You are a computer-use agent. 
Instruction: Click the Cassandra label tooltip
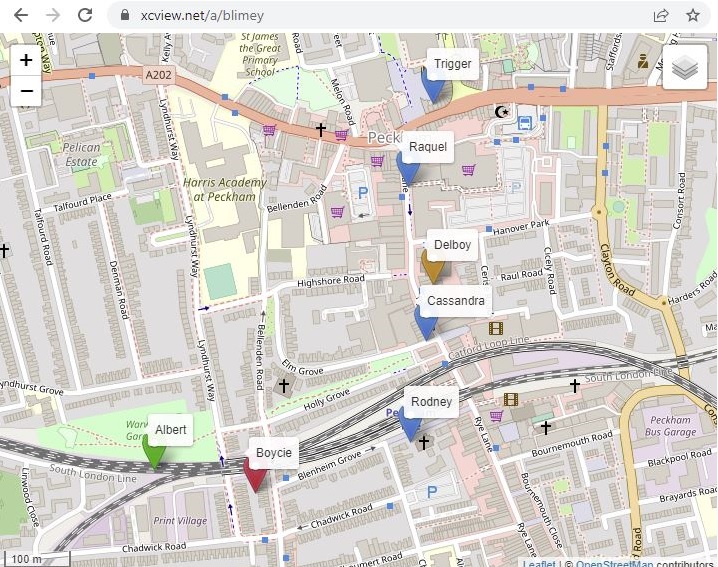click(456, 300)
